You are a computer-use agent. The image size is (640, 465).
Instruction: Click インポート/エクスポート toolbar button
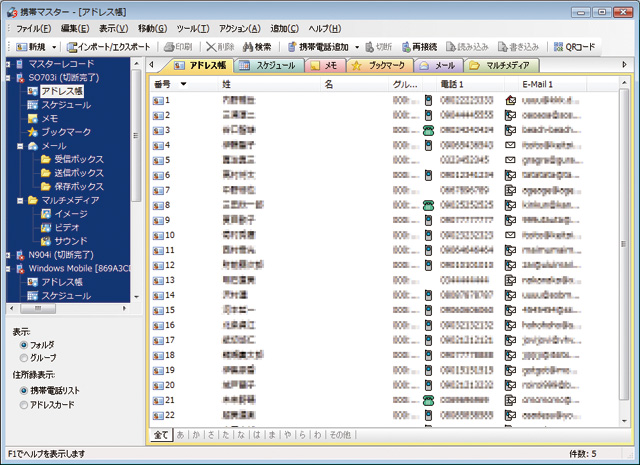pyautogui.click(x=108, y=47)
